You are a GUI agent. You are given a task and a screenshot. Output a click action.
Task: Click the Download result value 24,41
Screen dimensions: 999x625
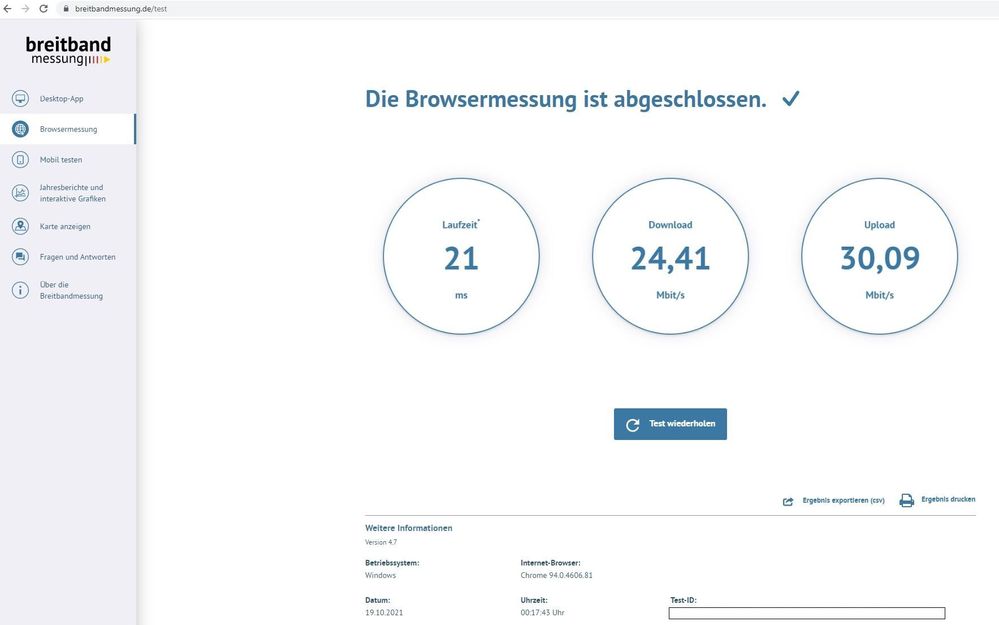tap(670, 259)
